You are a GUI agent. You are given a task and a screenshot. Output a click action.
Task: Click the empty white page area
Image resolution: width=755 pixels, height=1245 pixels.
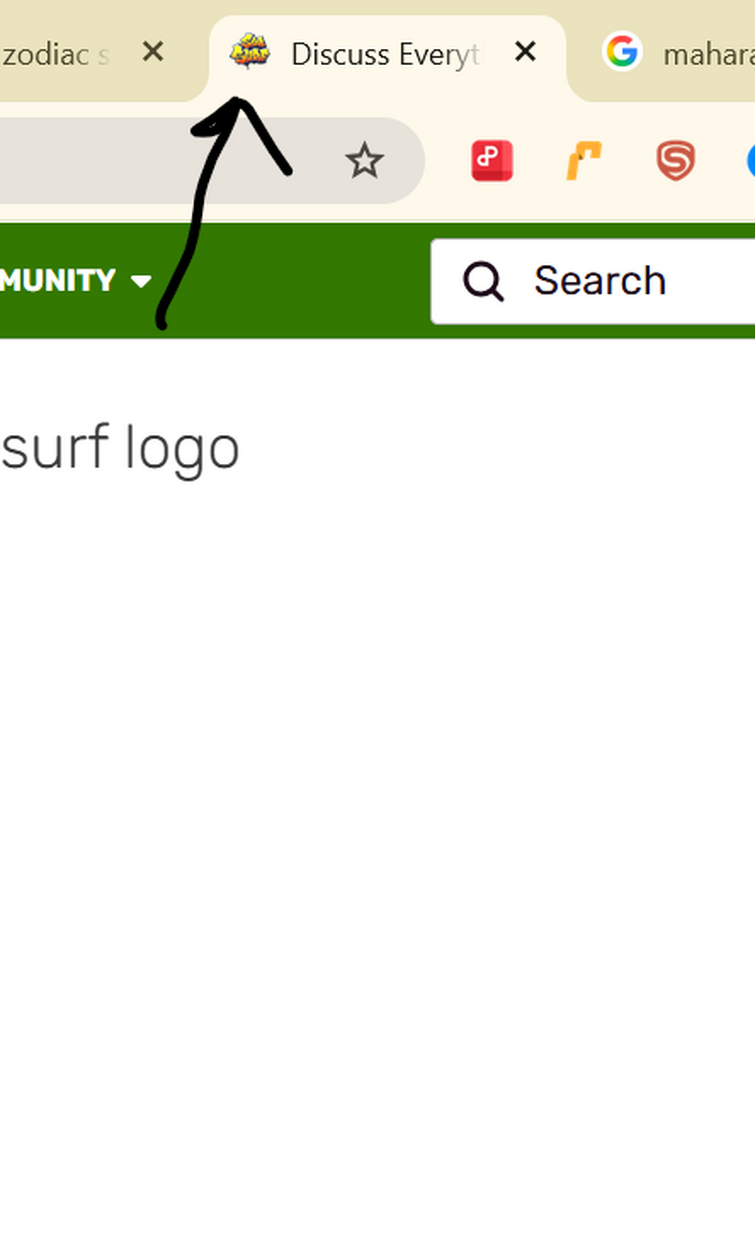pos(377,850)
